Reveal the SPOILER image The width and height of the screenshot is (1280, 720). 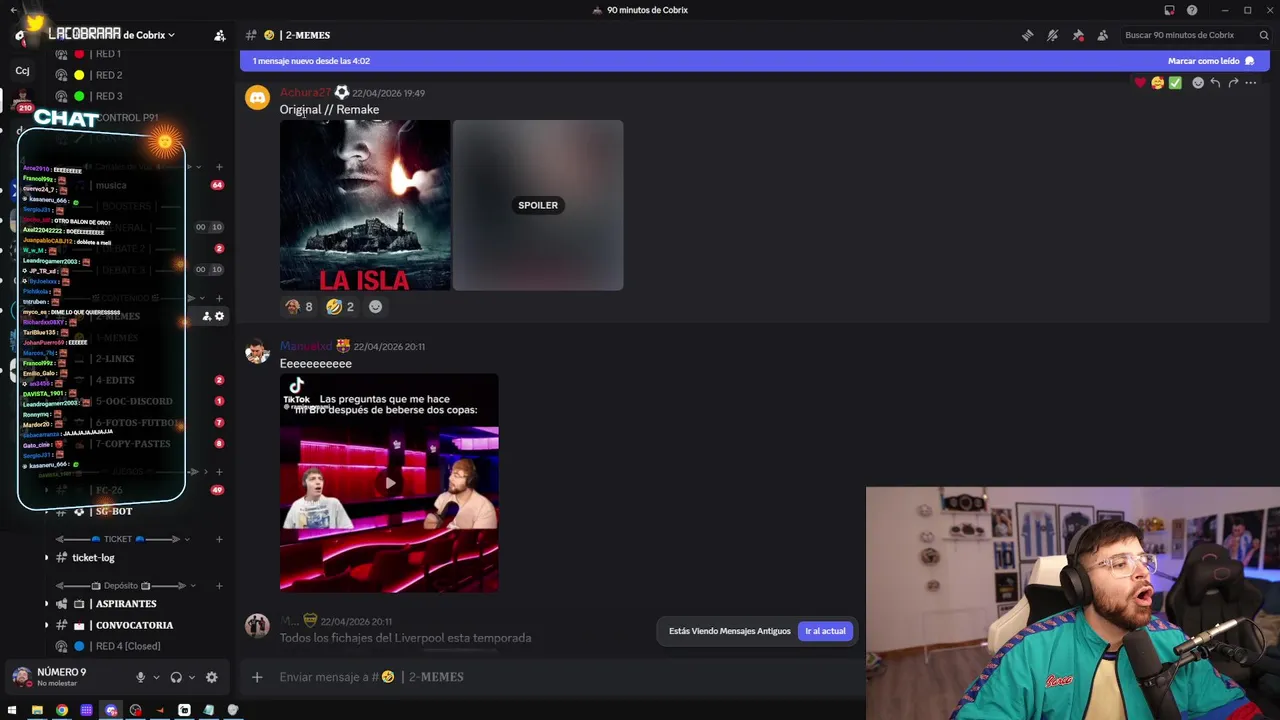point(538,205)
